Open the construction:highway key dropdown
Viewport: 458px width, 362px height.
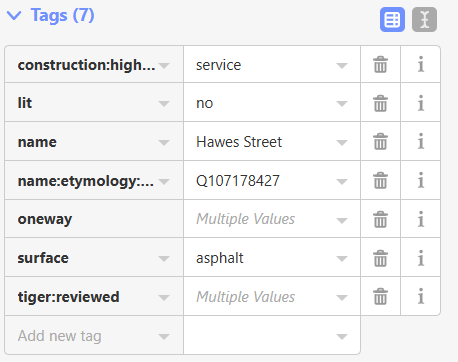click(x=164, y=66)
